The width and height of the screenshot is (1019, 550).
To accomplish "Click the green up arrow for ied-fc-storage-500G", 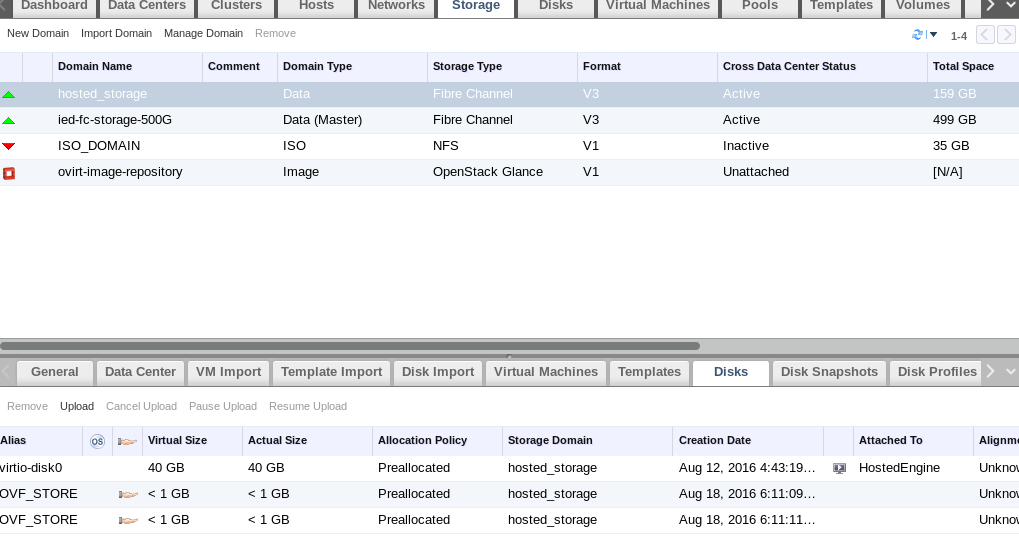I will 9,120.
